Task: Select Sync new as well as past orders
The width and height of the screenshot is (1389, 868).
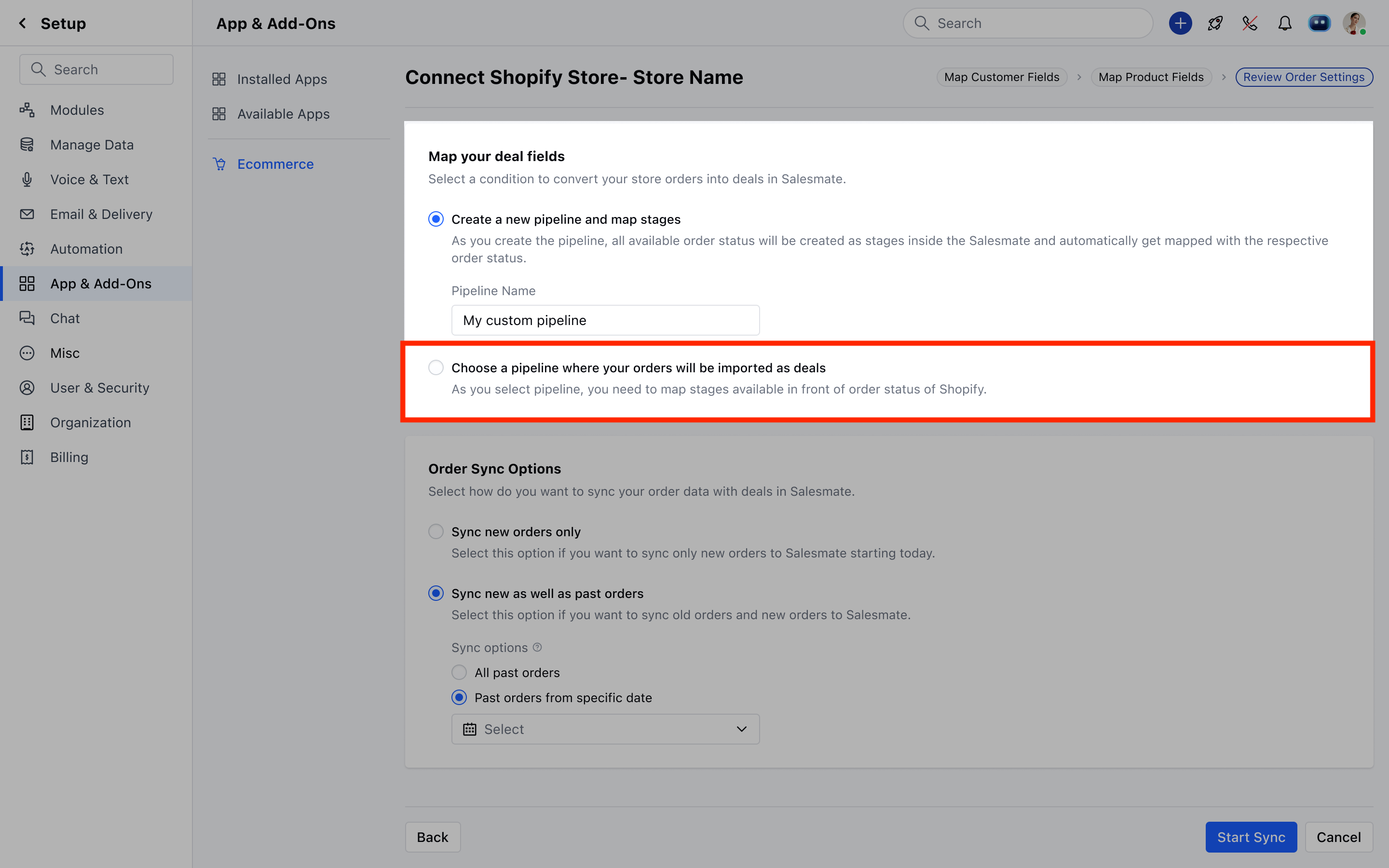Action: tap(436, 593)
